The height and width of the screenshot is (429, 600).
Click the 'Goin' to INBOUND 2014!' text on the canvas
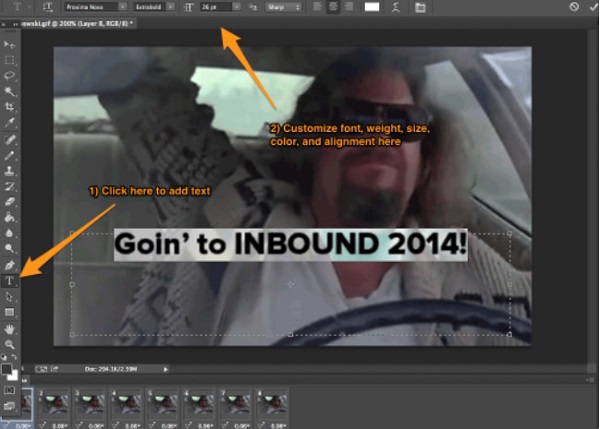click(x=291, y=244)
